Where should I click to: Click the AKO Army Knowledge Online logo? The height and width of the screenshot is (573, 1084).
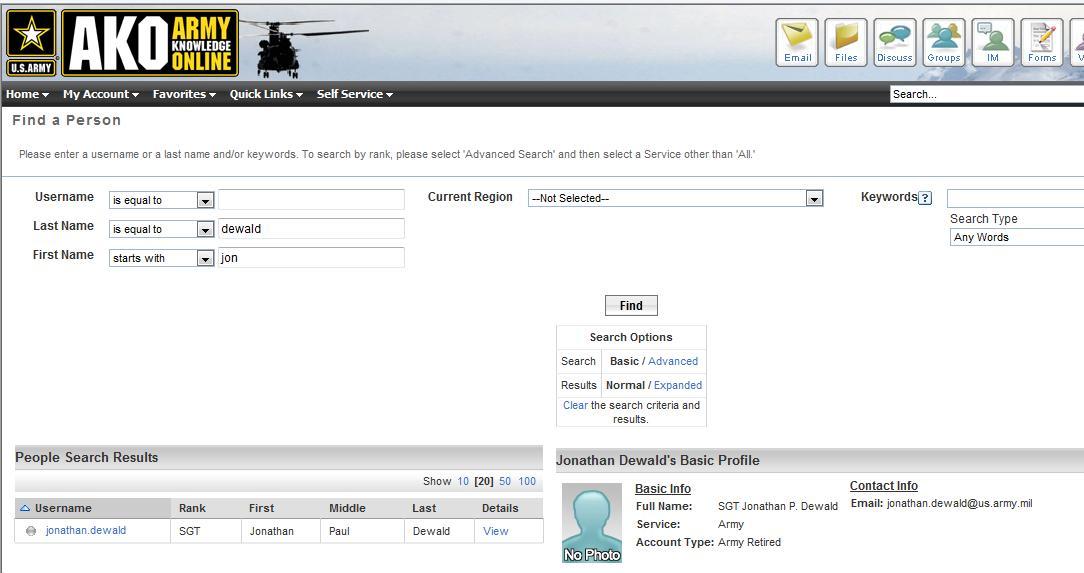[150, 43]
